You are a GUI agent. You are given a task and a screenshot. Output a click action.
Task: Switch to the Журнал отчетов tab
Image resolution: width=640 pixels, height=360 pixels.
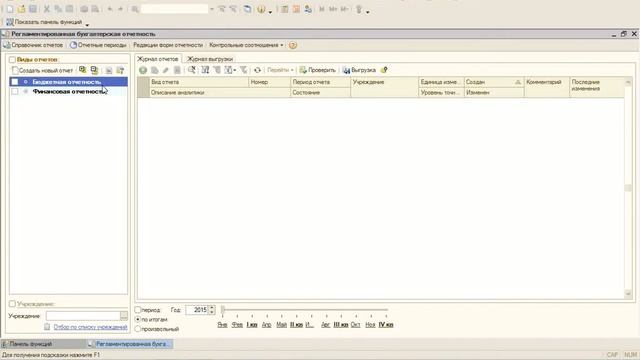click(x=158, y=59)
